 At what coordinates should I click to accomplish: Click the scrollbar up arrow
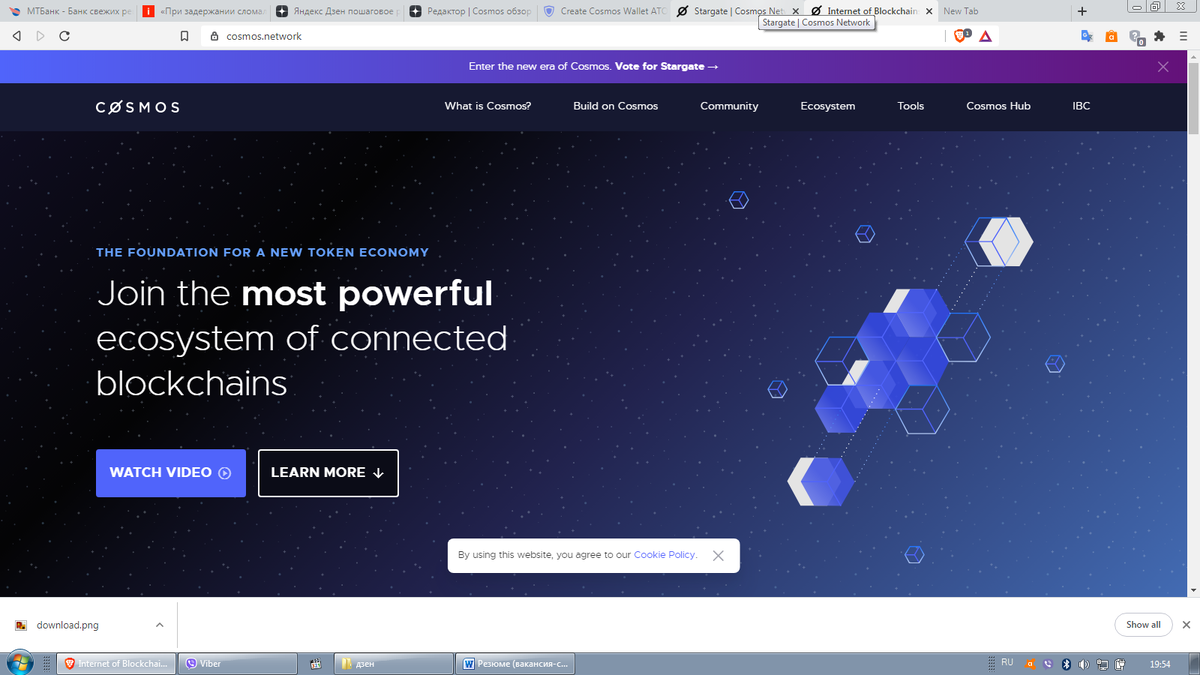1192,56
